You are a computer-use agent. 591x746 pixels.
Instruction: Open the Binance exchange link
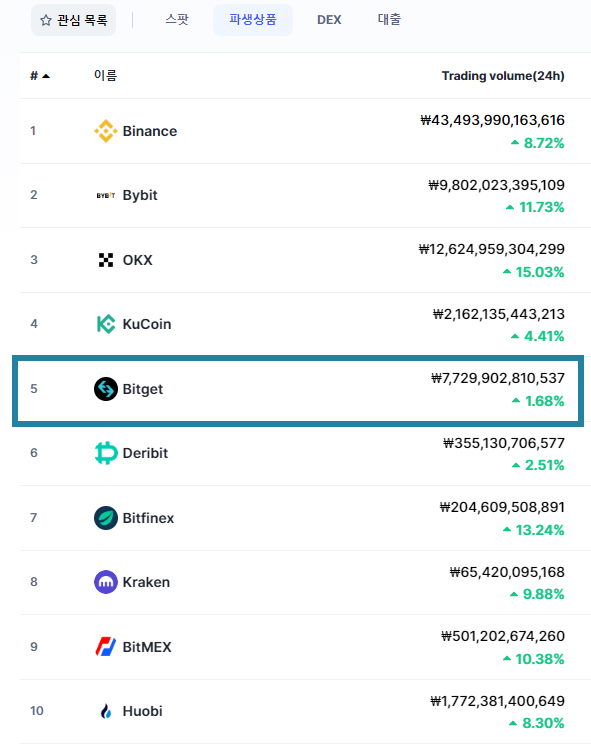click(150, 131)
